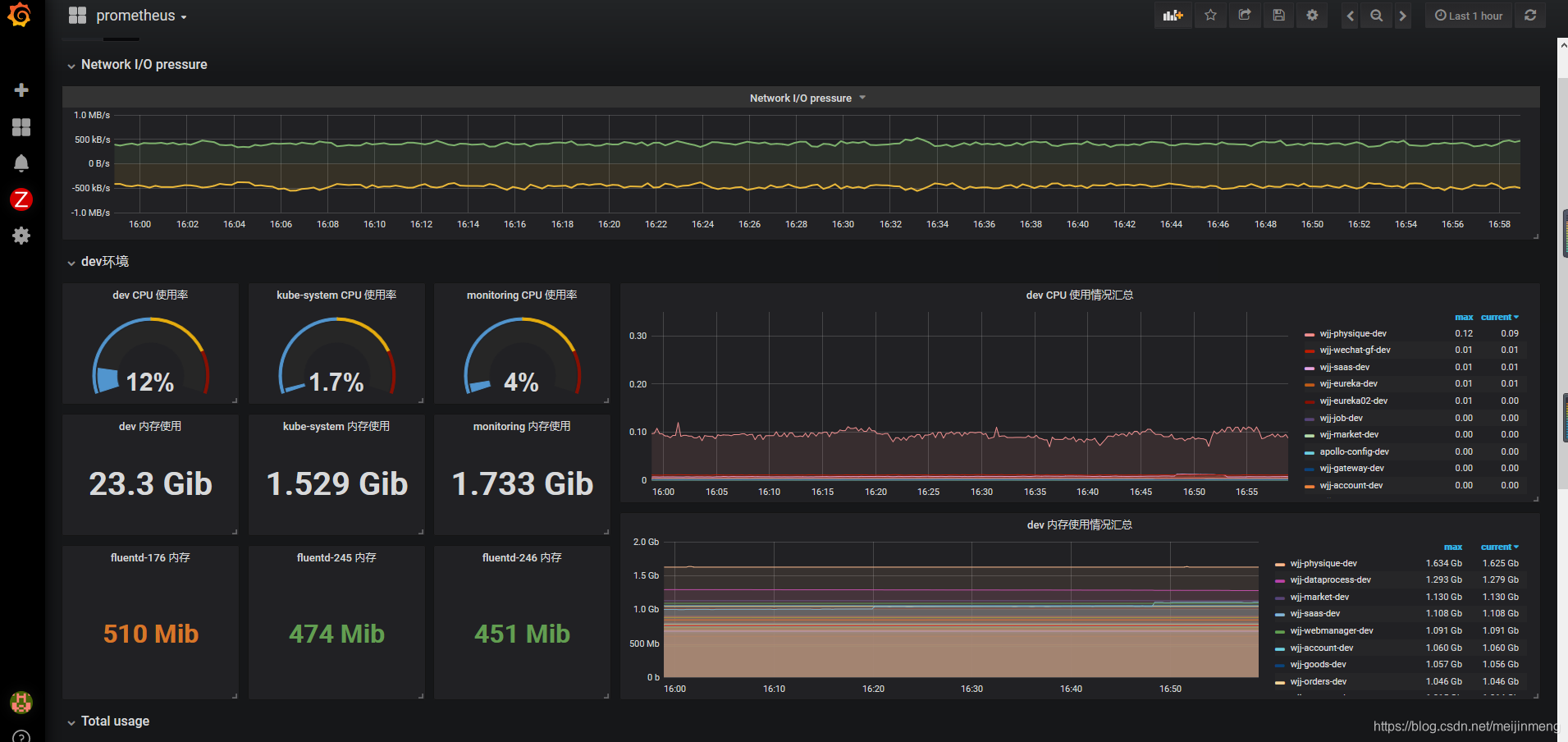Image resolution: width=1568 pixels, height=742 pixels.
Task: Click the 4% monitoring CPU gauge
Action: [x=522, y=357]
